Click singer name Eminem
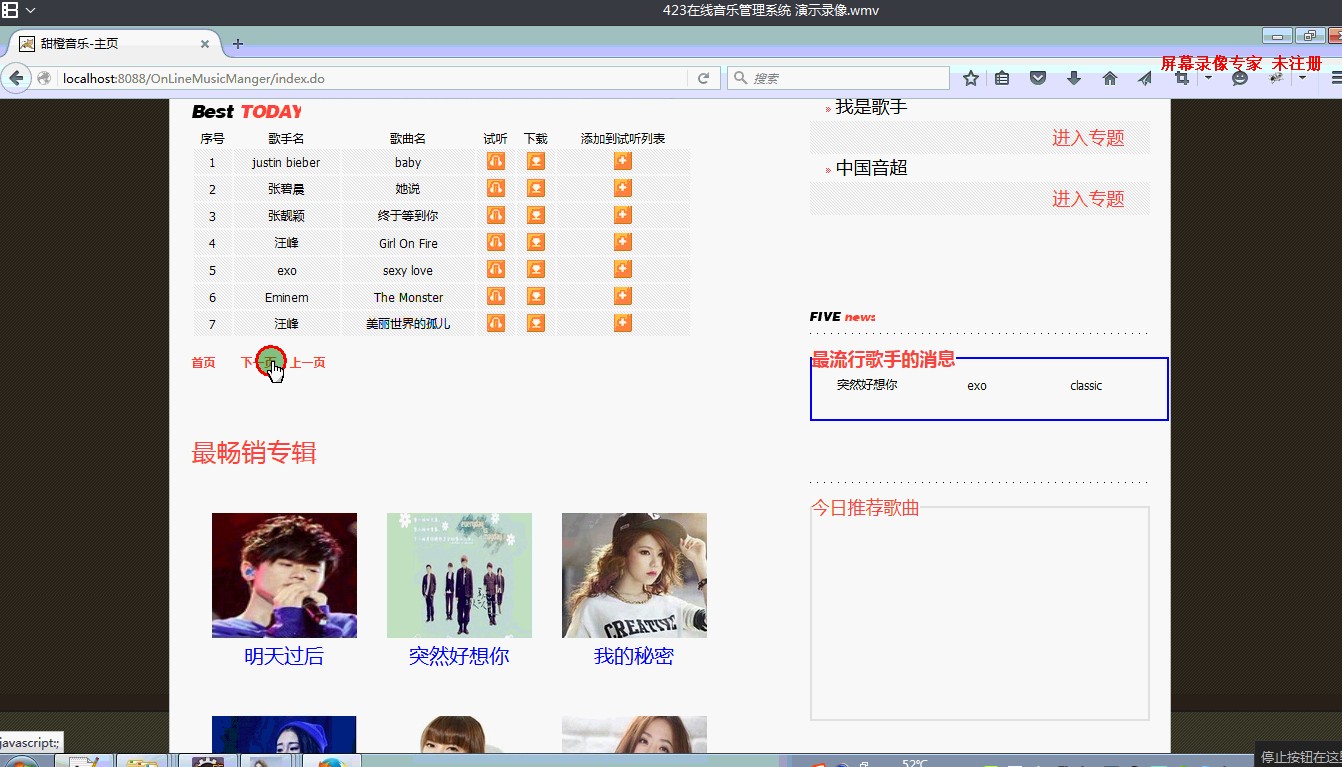The image size is (1342, 767). [287, 297]
